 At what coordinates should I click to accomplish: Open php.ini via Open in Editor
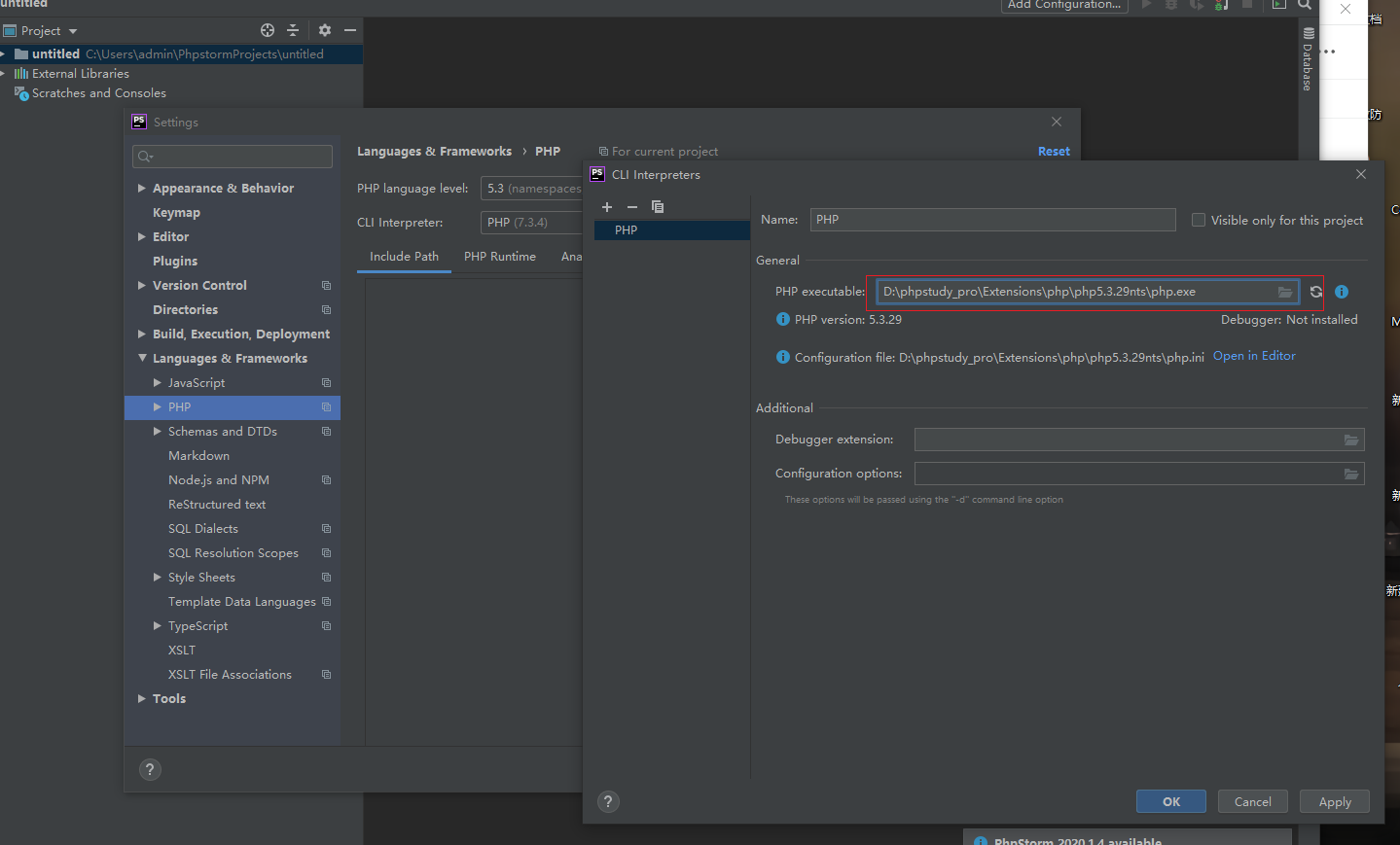[1253, 356]
